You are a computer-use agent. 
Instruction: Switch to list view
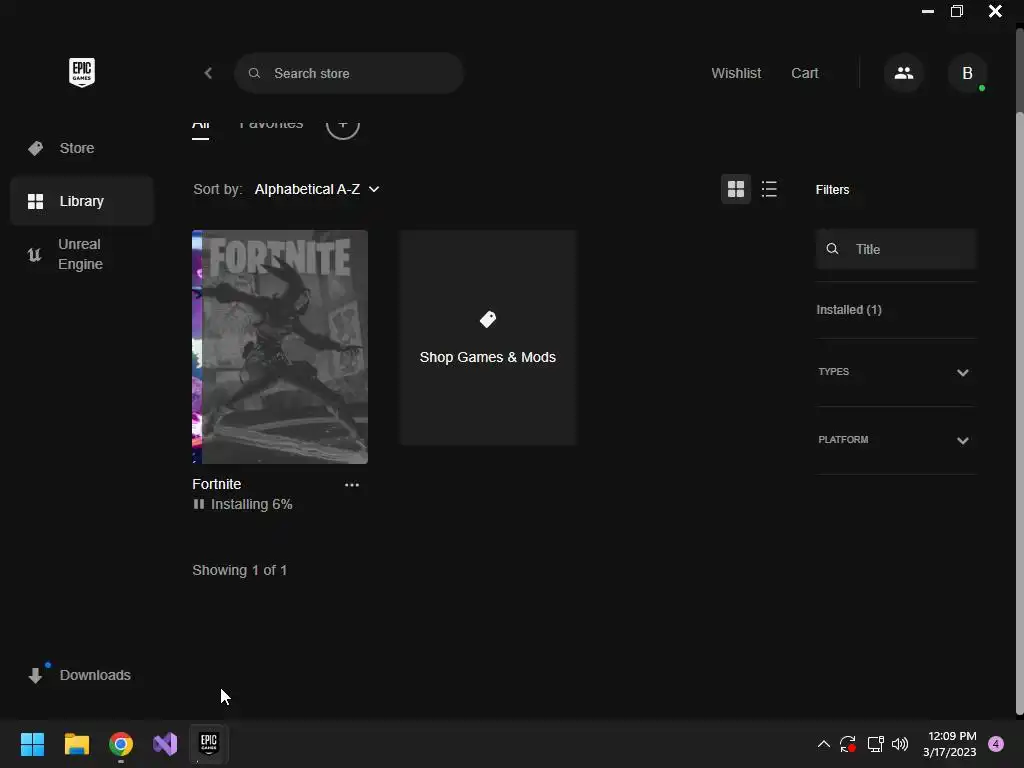coord(769,189)
